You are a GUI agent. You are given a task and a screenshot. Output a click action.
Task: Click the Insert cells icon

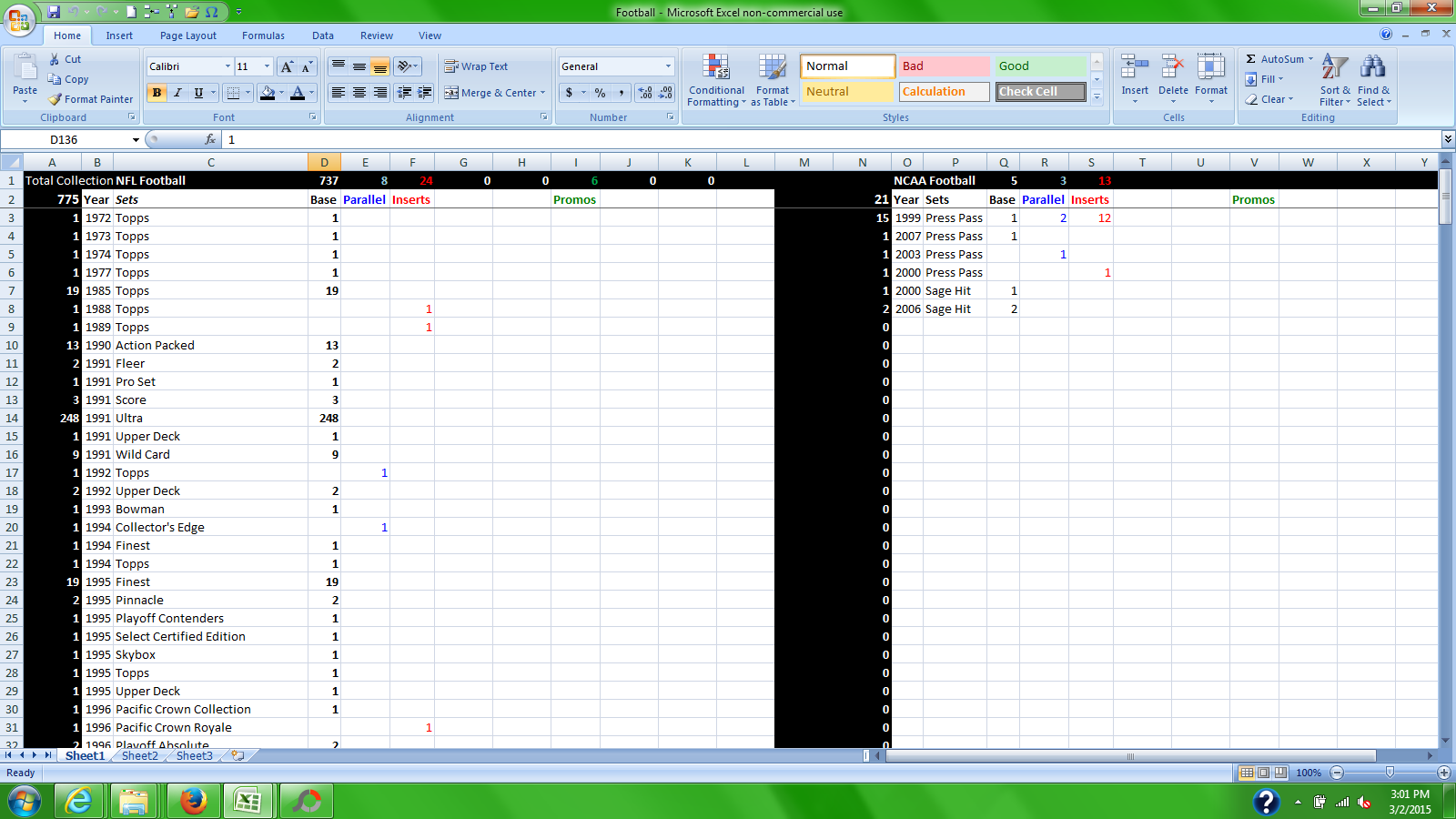click(1135, 67)
